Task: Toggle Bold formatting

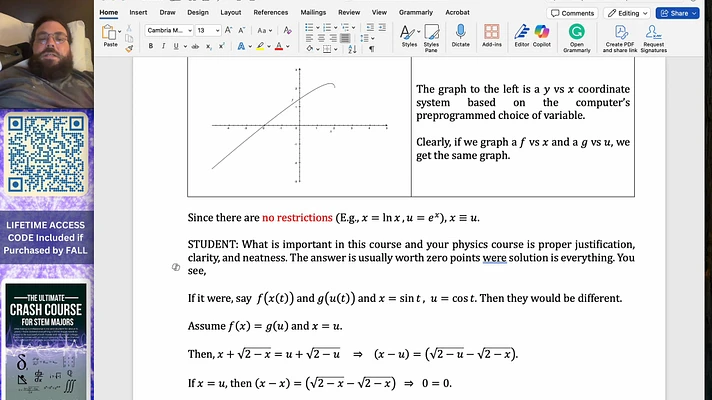Action: [151, 46]
